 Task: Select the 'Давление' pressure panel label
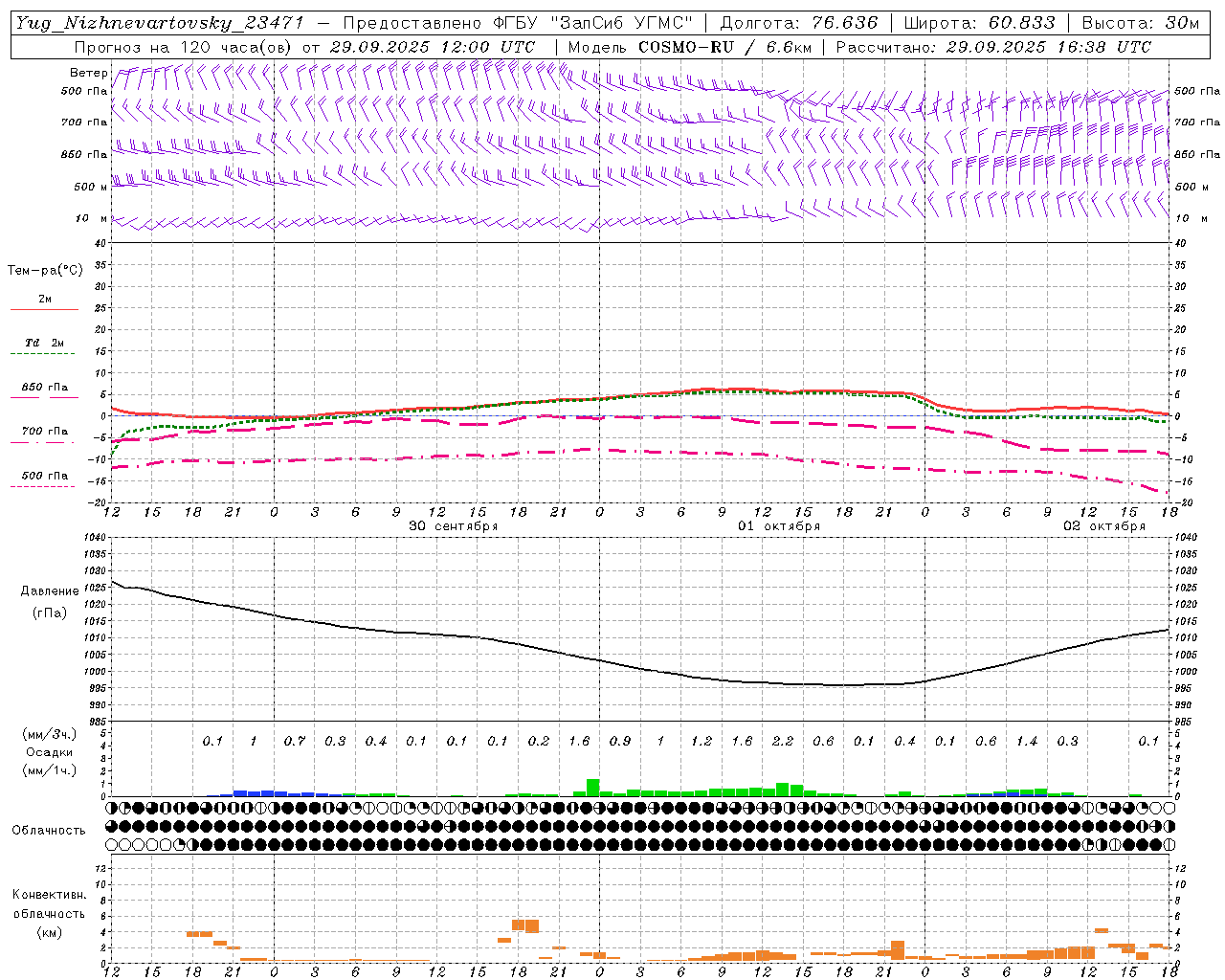[50, 591]
